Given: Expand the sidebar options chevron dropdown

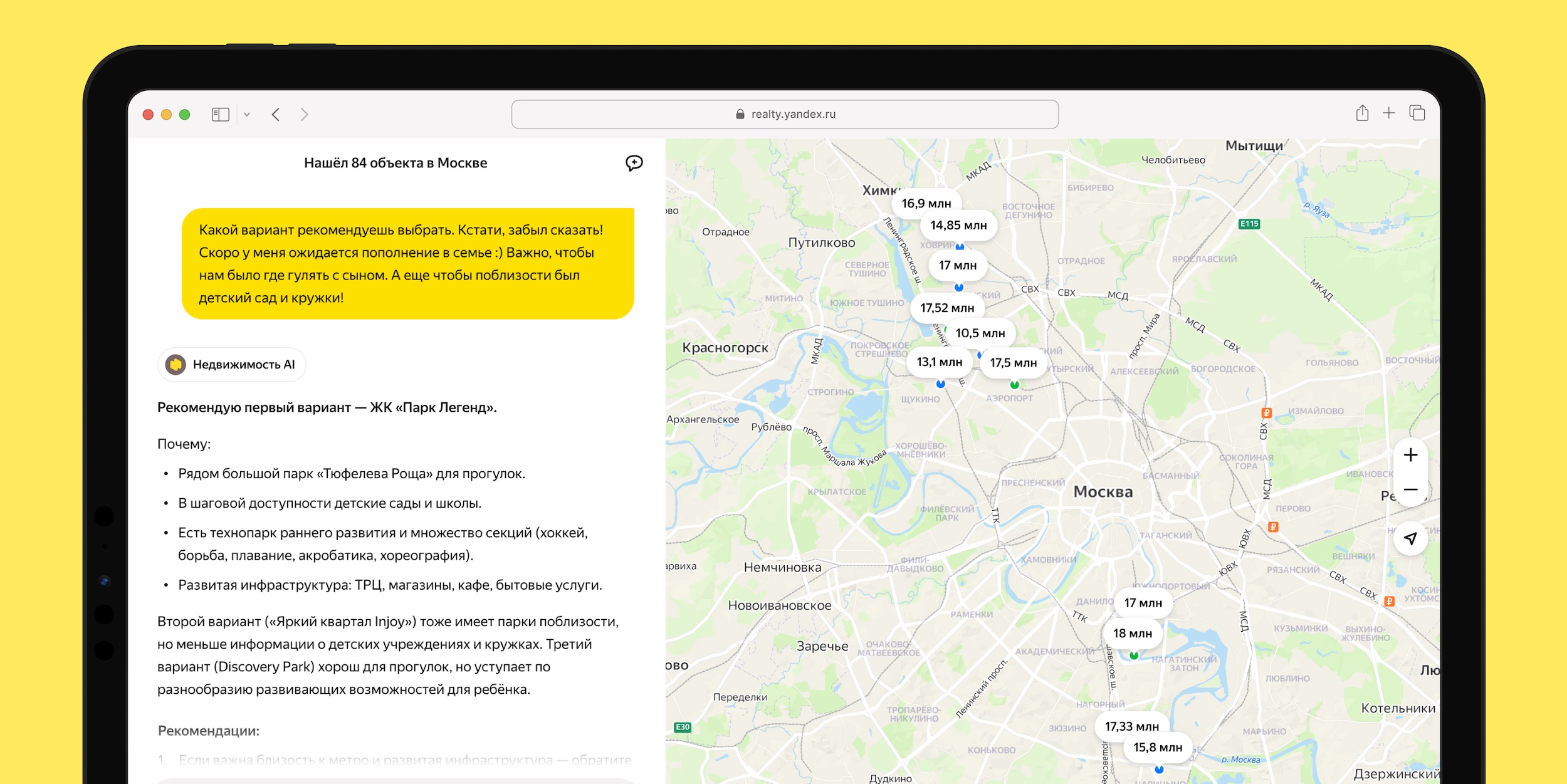Looking at the screenshot, I should coord(247,114).
